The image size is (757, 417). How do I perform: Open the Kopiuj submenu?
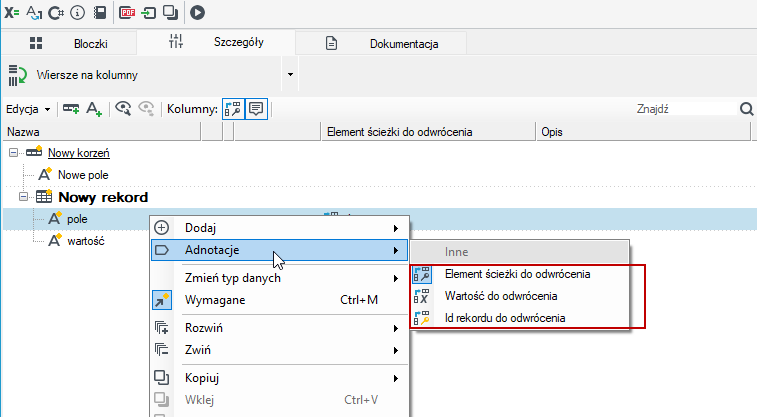280,378
